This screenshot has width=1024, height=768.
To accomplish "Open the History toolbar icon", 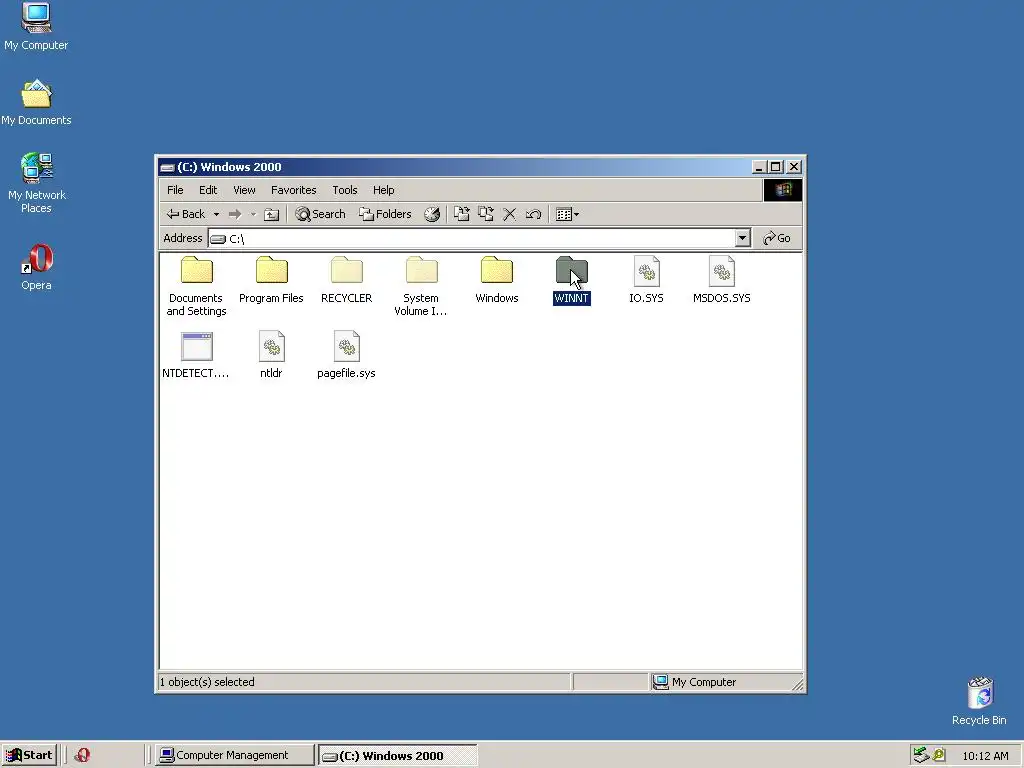I will point(432,214).
